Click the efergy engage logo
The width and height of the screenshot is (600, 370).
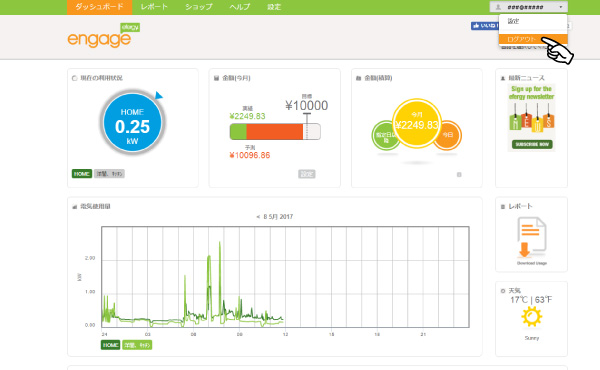tap(103, 36)
